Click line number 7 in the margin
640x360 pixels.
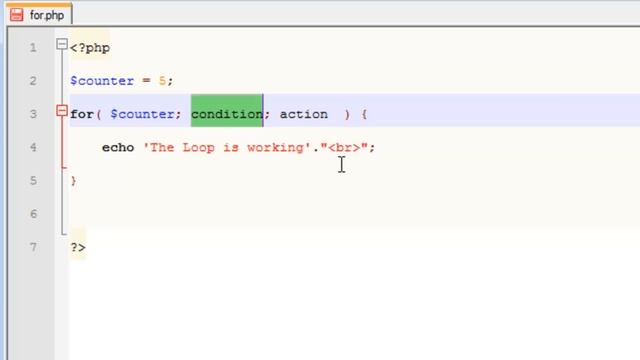[33, 247]
